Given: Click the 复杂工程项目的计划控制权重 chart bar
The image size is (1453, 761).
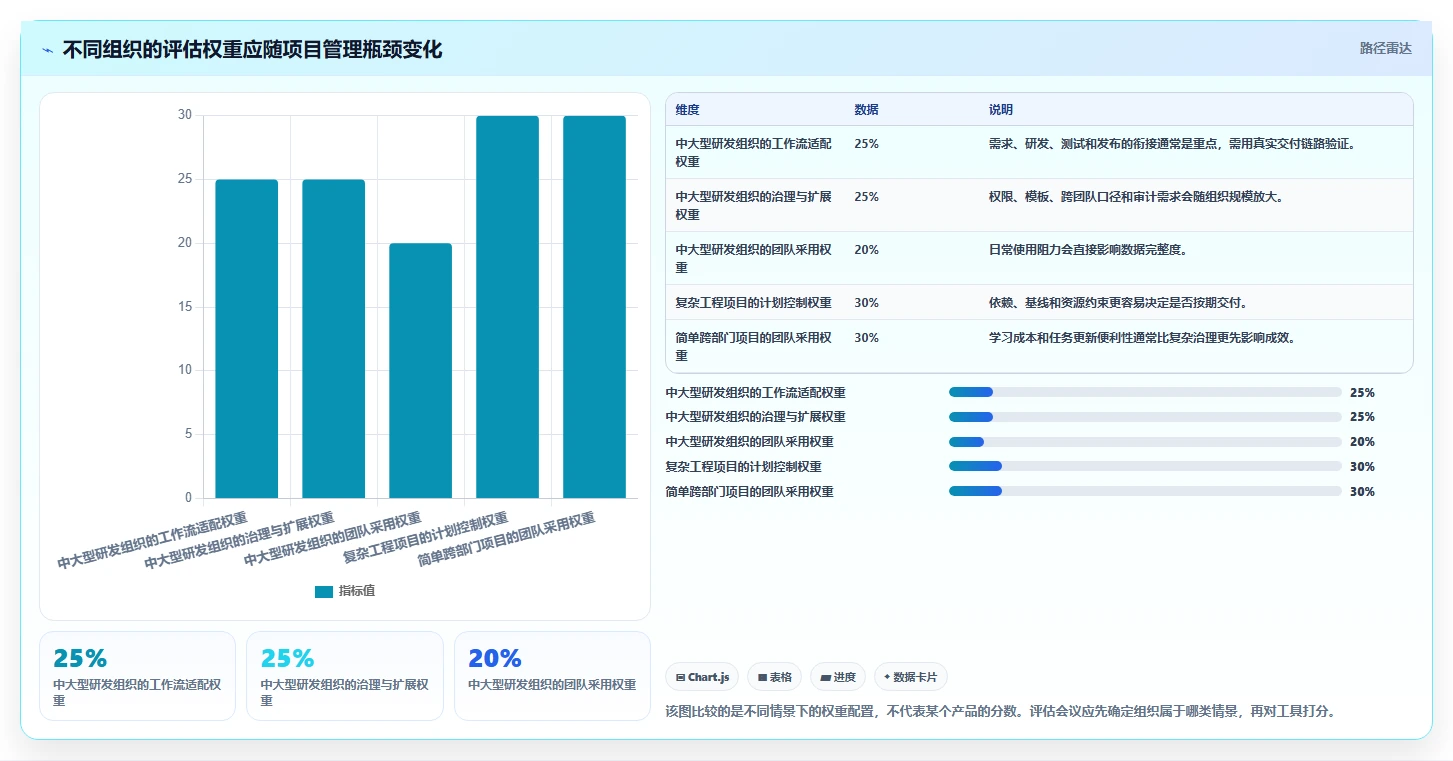Looking at the screenshot, I should coord(508,307).
